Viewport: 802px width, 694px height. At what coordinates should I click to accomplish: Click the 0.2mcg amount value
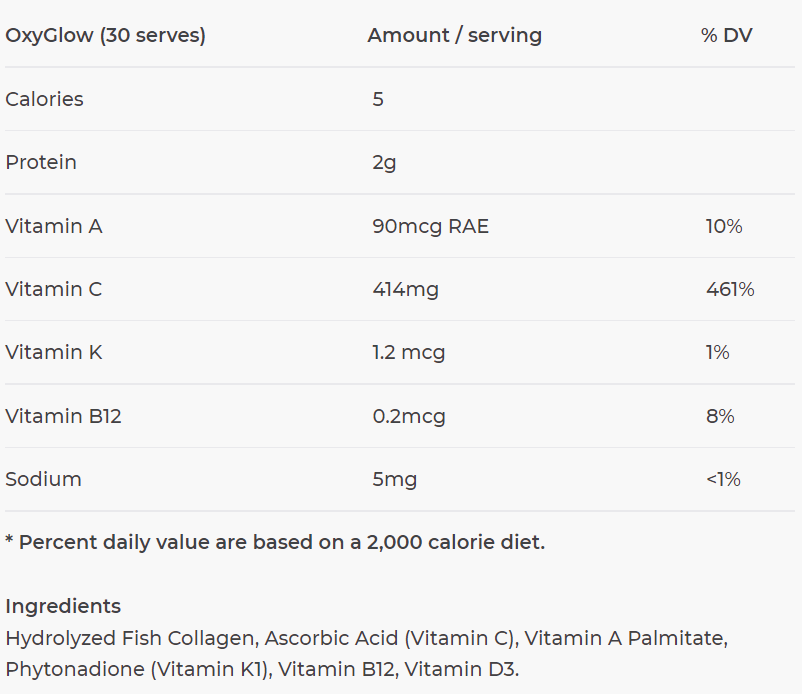408,416
